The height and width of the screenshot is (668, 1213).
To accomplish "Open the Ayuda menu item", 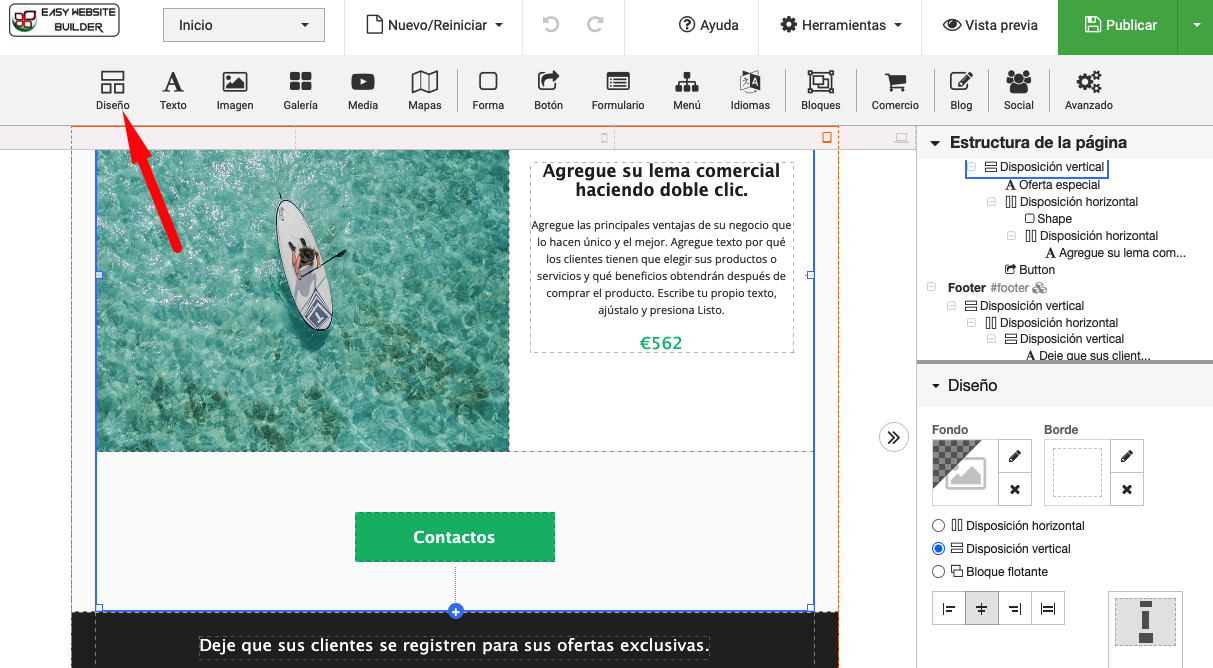I will pyautogui.click(x=708, y=25).
